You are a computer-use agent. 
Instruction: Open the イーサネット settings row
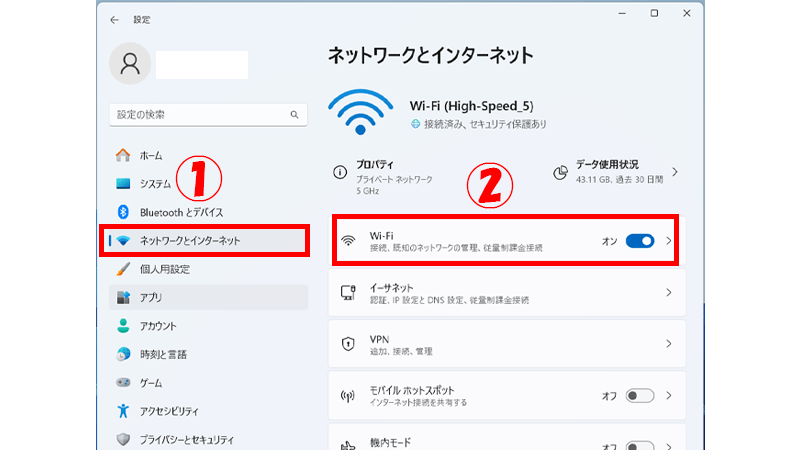coord(507,293)
